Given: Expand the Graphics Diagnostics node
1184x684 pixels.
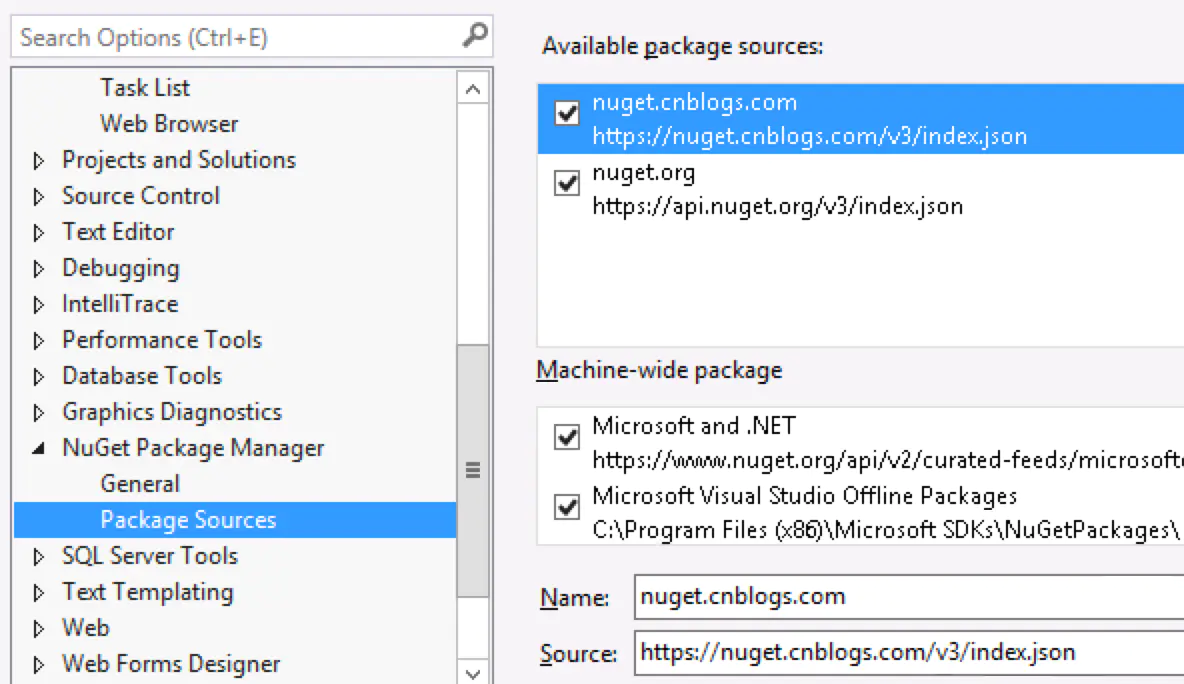Looking at the screenshot, I should pyautogui.click(x=39, y=413).
